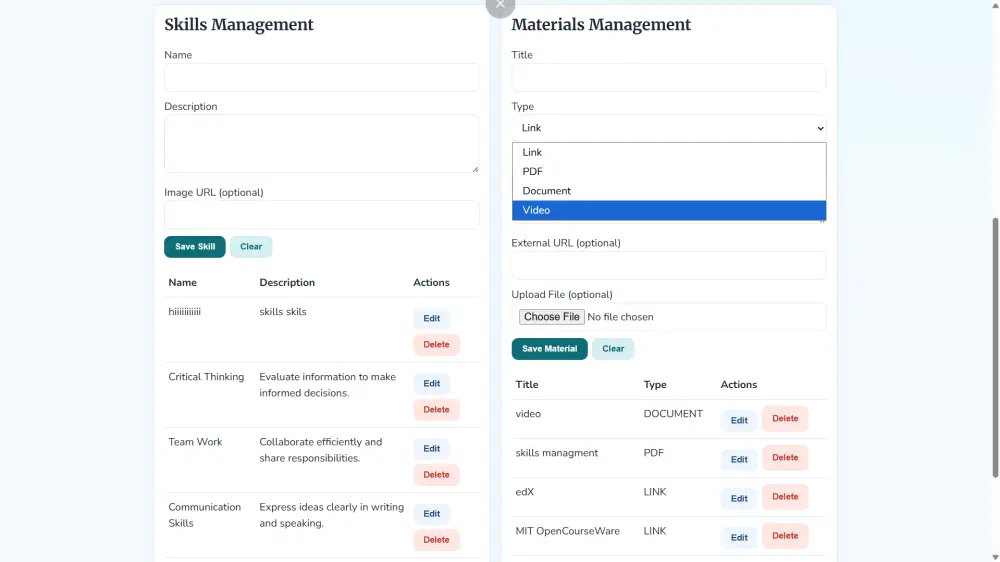The image size is (1000, 562).
Task: Click the Save Material button
Action: click(549, 349)
